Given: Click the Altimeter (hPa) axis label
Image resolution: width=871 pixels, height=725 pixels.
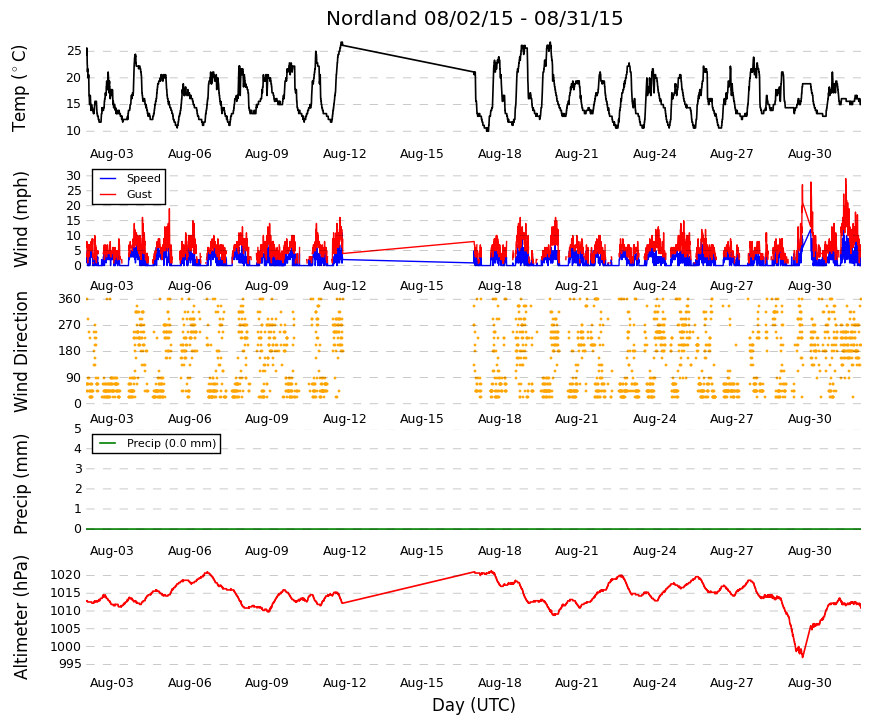Looking at the screenshot, I should (20, 617).
